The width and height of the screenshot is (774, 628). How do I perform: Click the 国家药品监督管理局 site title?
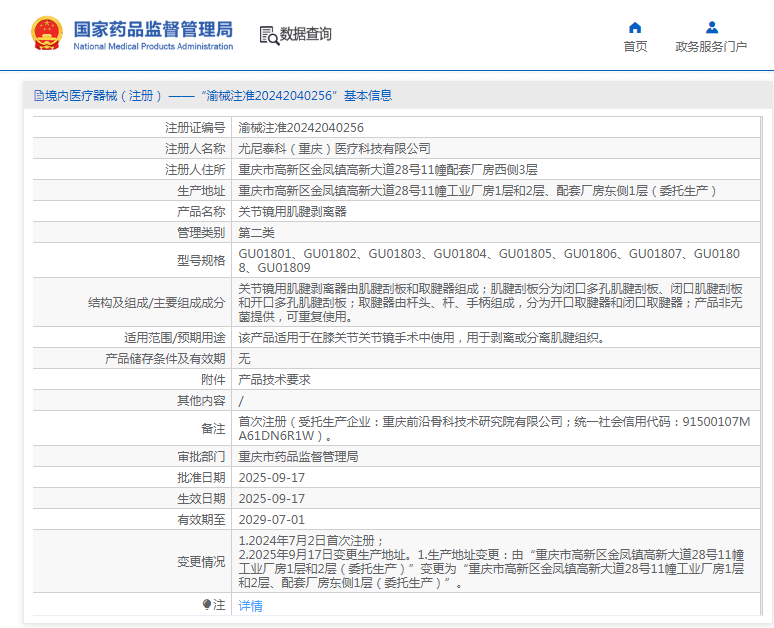[153, 27]
